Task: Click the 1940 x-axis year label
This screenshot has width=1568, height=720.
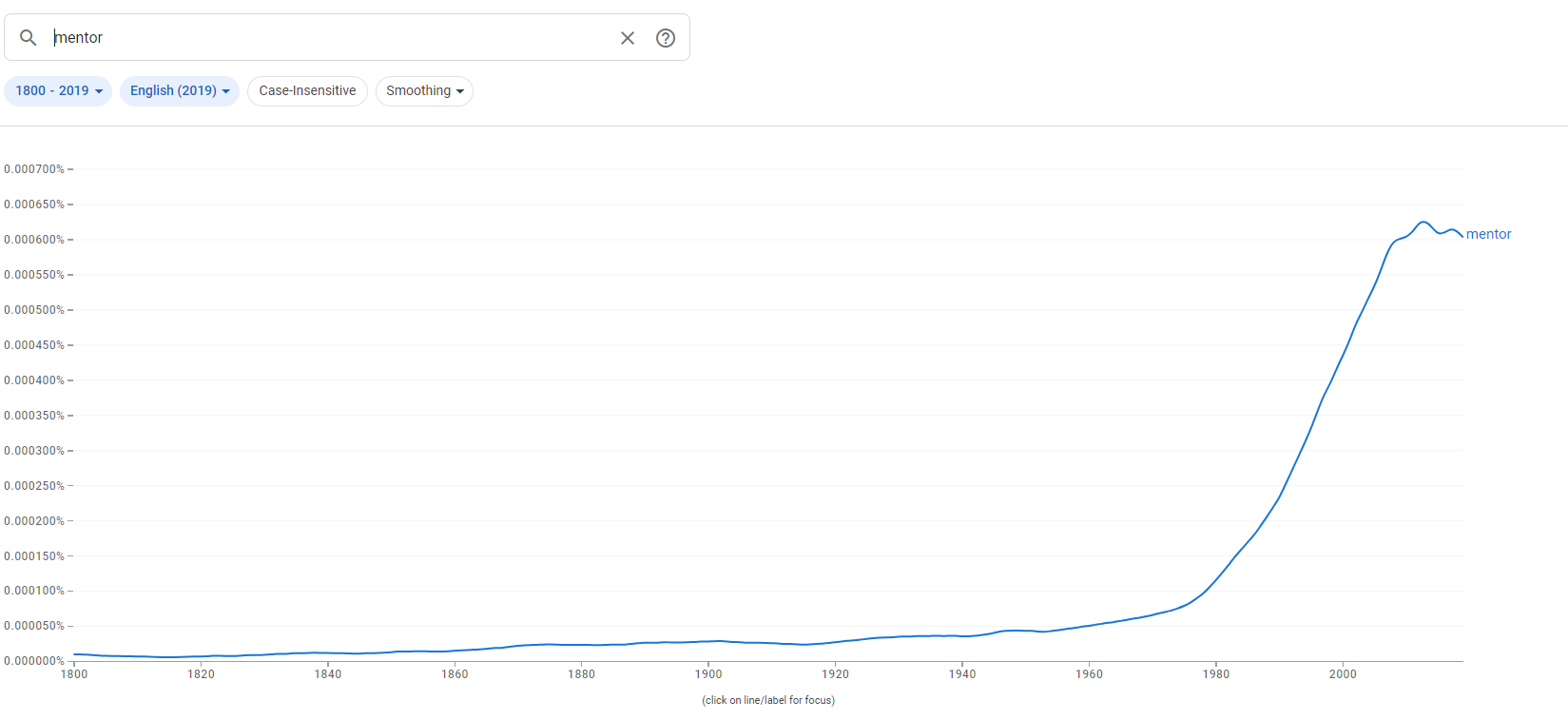Action: (x=962, y=674)
